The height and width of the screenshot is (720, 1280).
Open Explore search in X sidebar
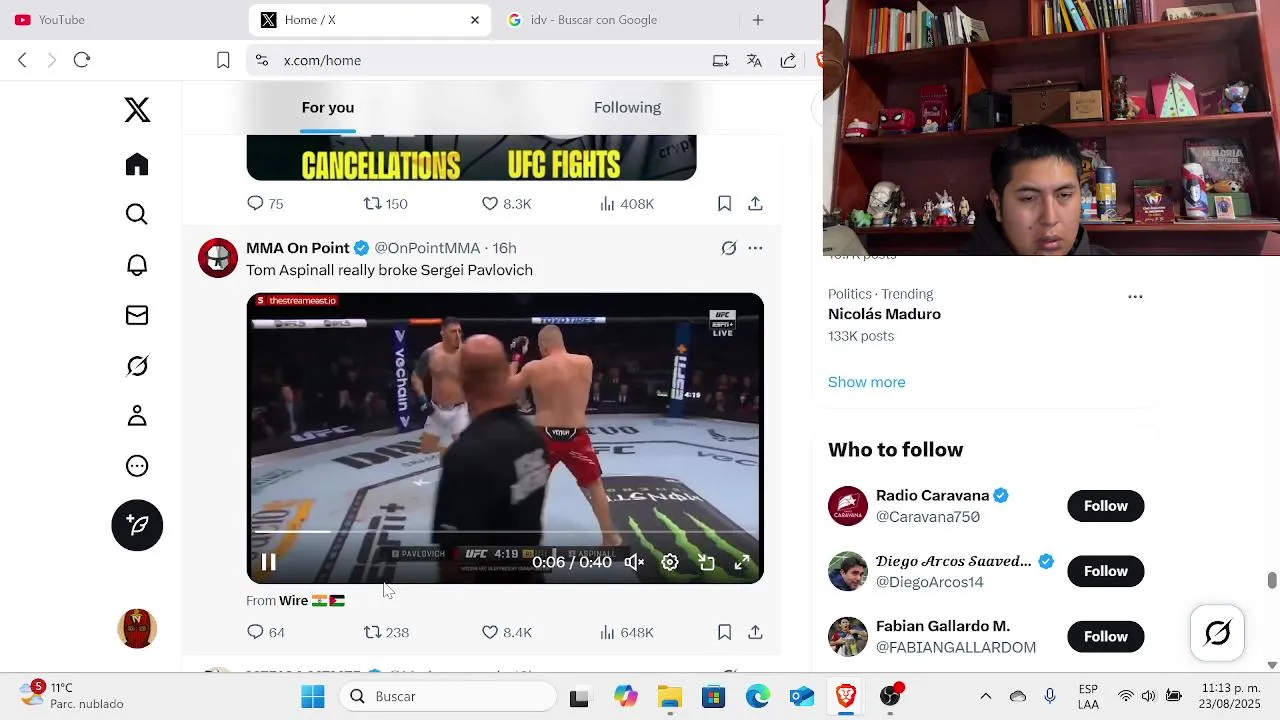(x=137, y=215)
